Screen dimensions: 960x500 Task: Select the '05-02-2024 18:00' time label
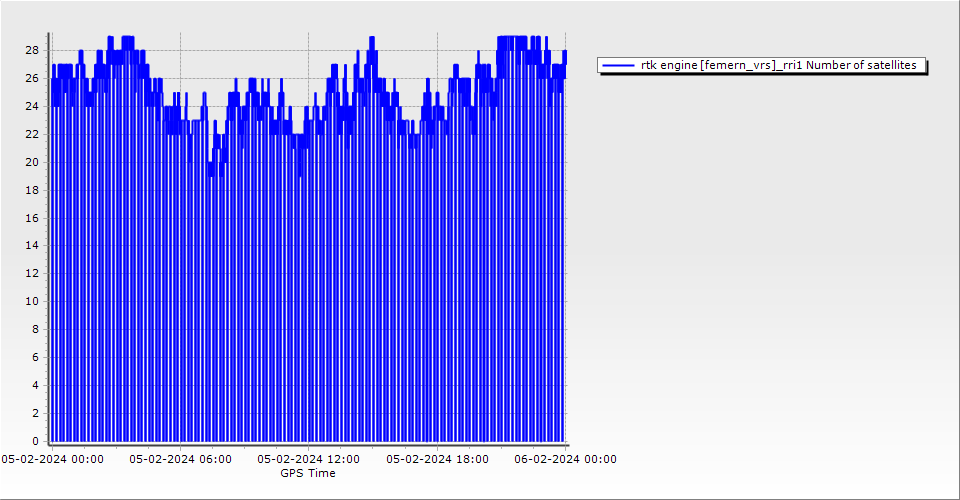(437, 459)
